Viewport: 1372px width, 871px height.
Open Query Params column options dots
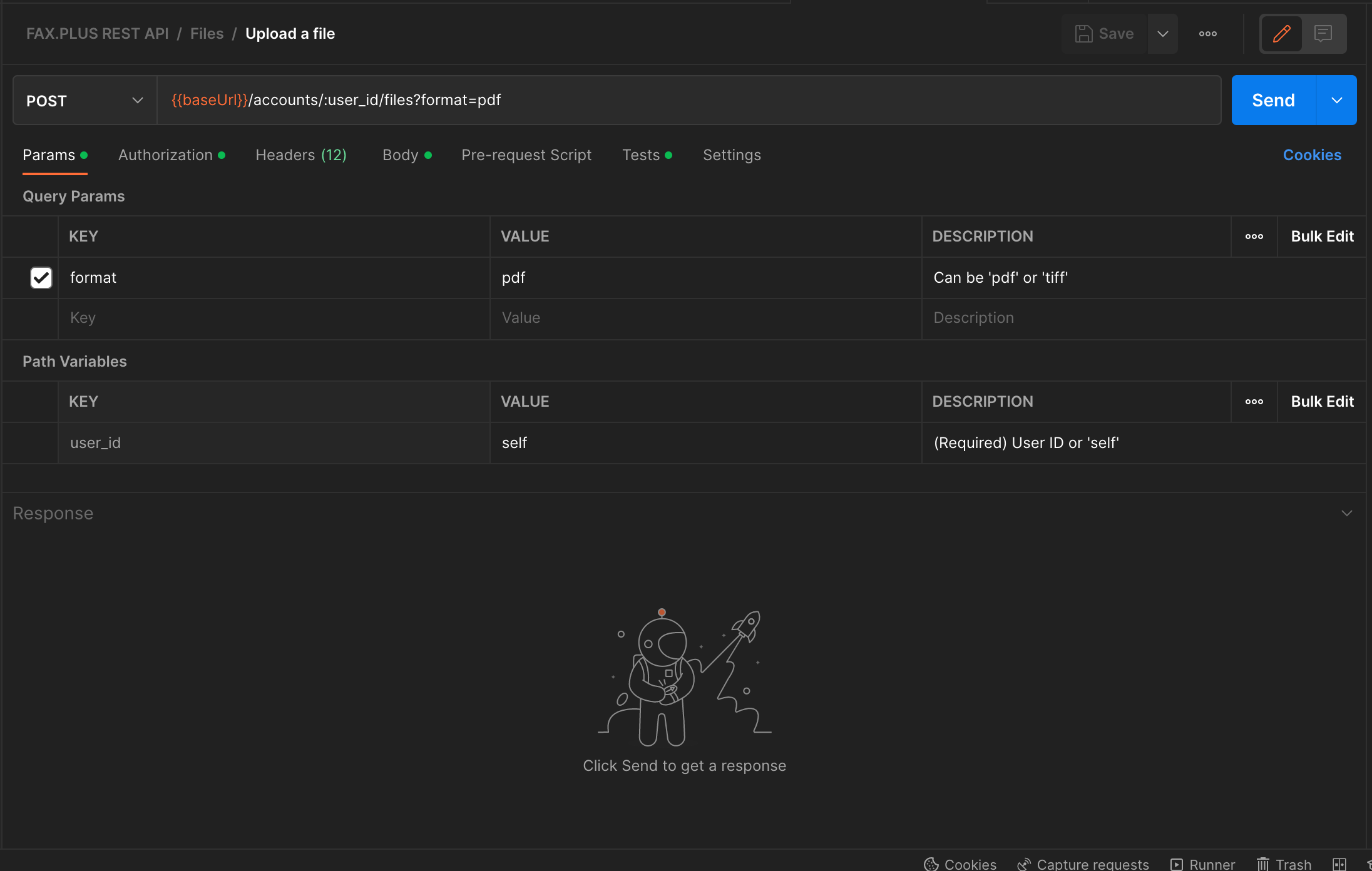1254,237
